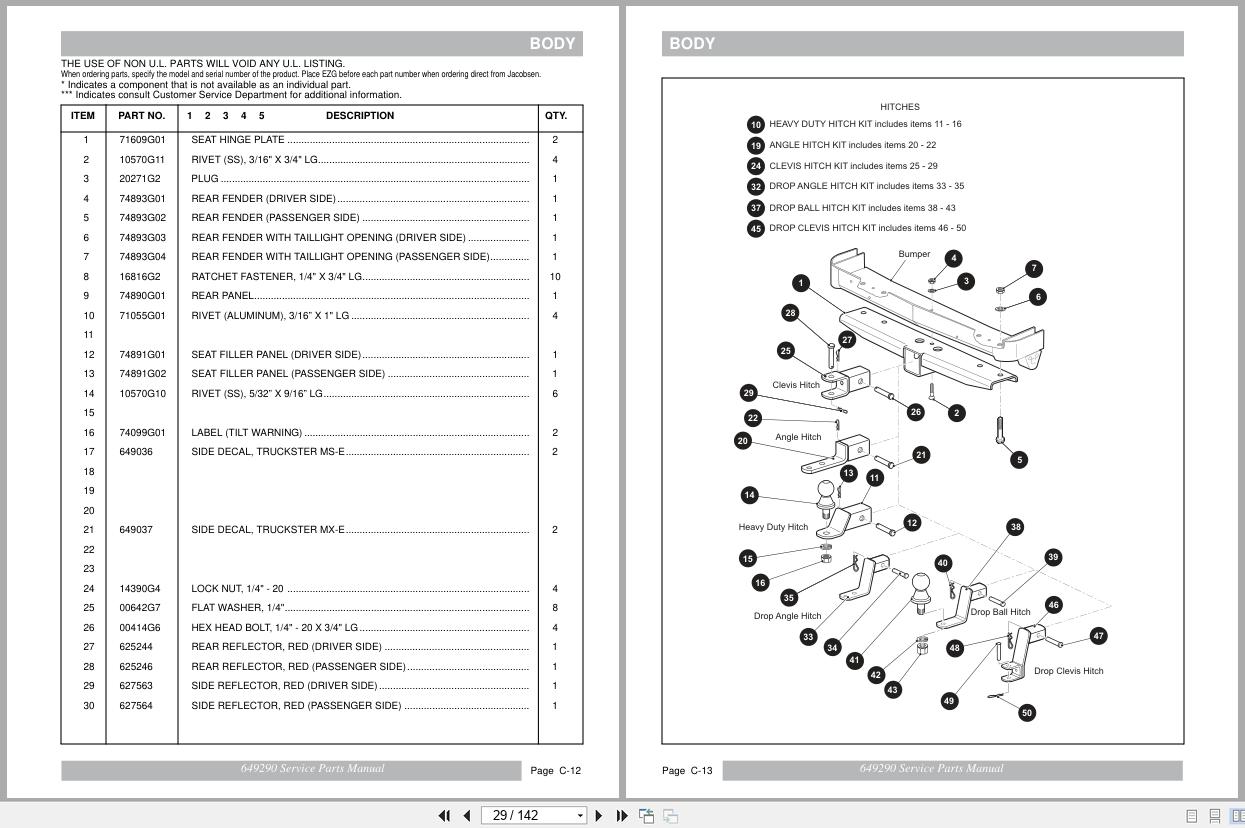
Task: Click 'REAR REFLECTOR, RED (PASSENGER SIDE)' text
Action: point(298,667)
